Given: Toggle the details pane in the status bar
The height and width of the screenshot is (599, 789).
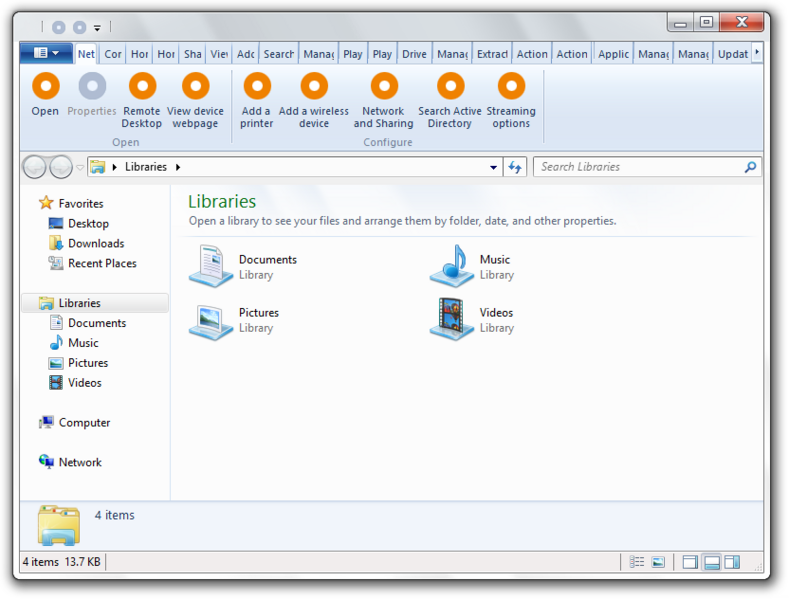Looking at the screenshot, I should (712, 562).
